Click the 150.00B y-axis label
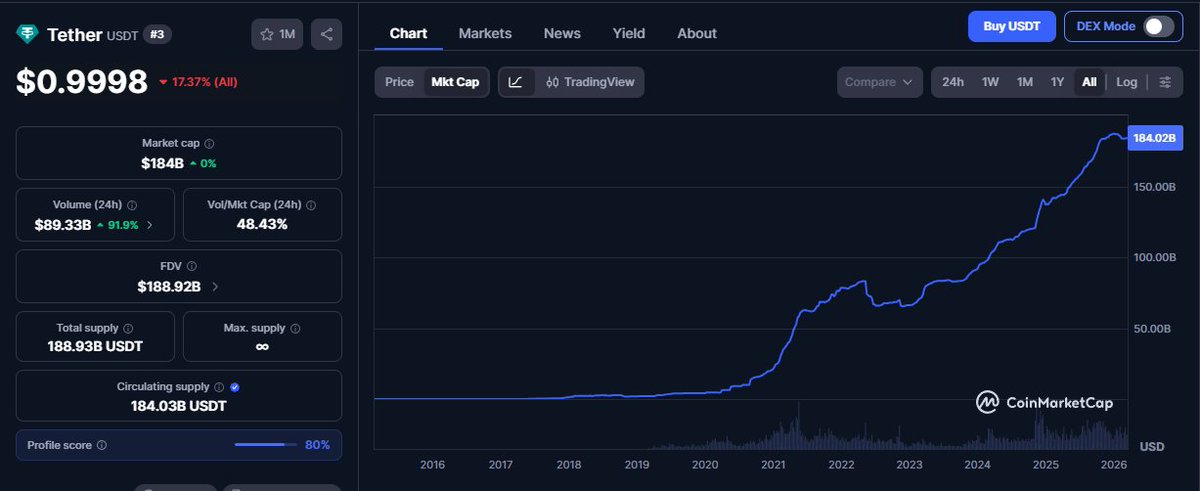This screenshot has height=491, width=1200. pos(1154,187)
